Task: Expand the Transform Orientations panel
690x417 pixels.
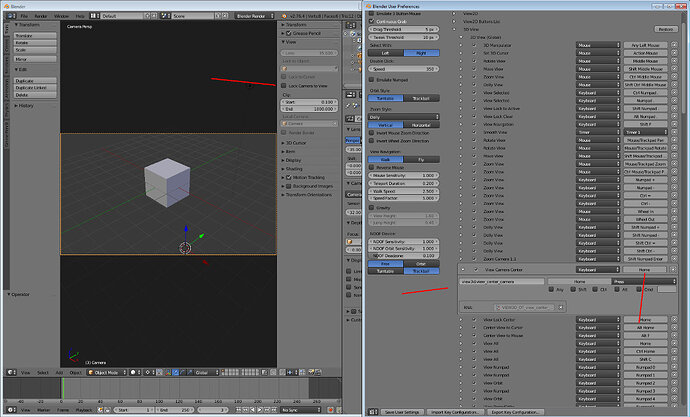Action: [308, 194]
